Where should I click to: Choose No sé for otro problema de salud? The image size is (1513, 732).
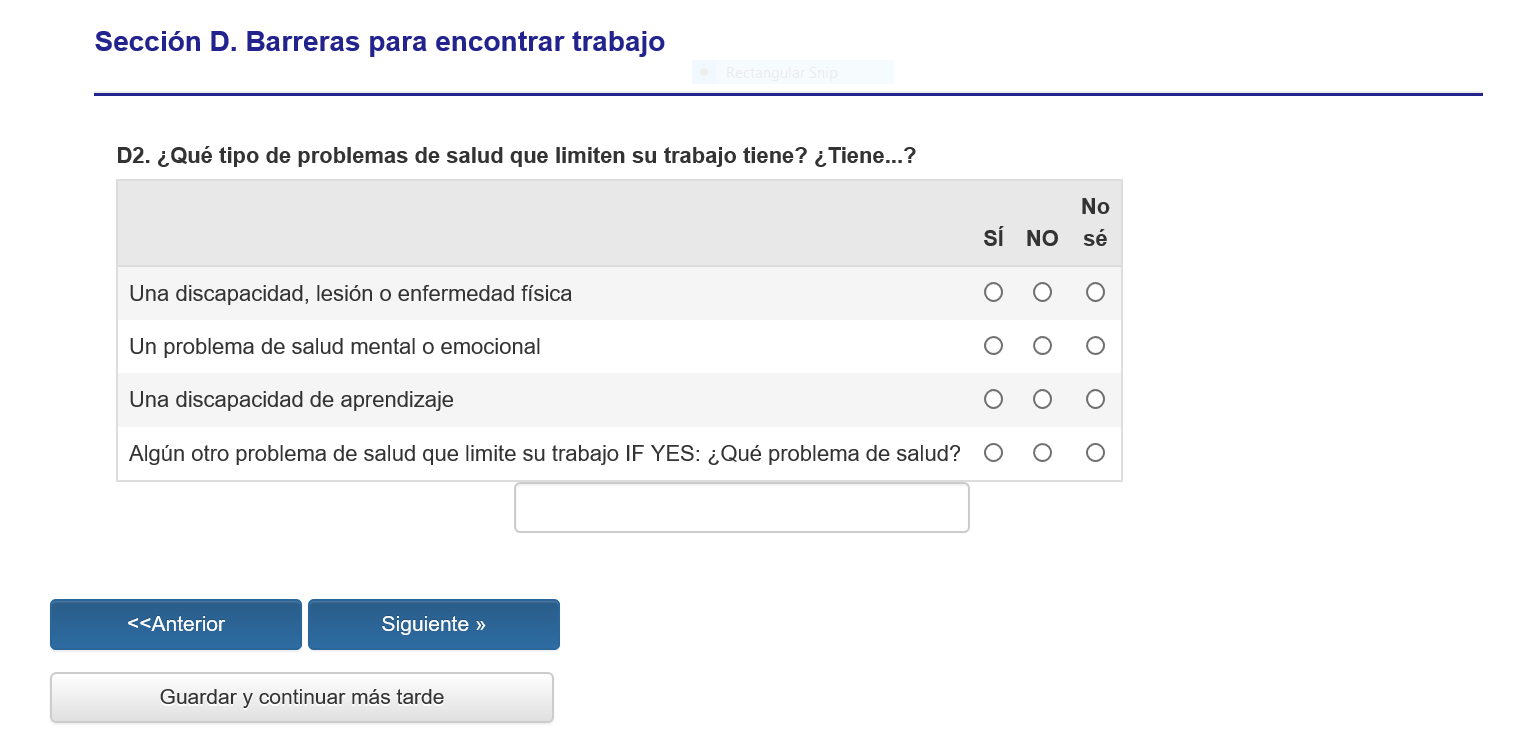[1095, 453]
